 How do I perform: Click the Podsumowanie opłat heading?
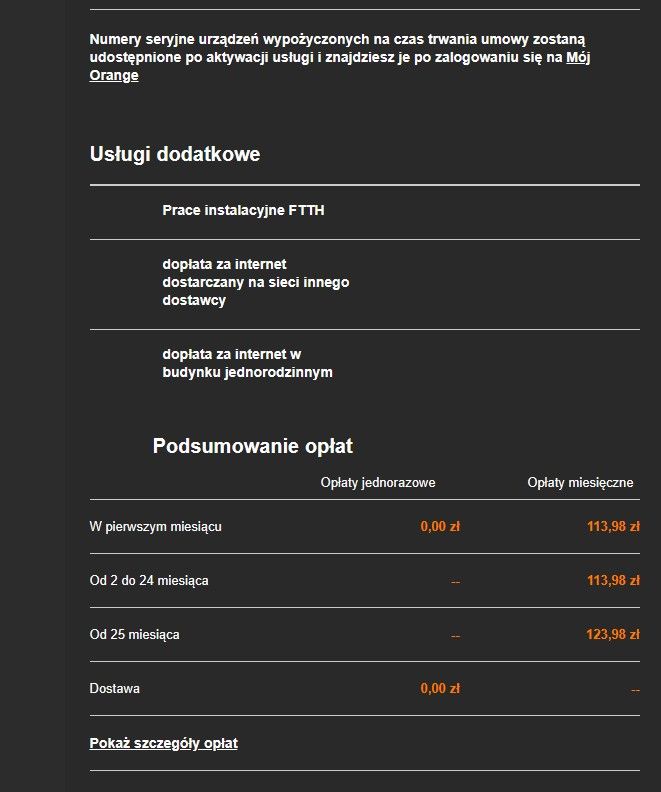point(252,446)
